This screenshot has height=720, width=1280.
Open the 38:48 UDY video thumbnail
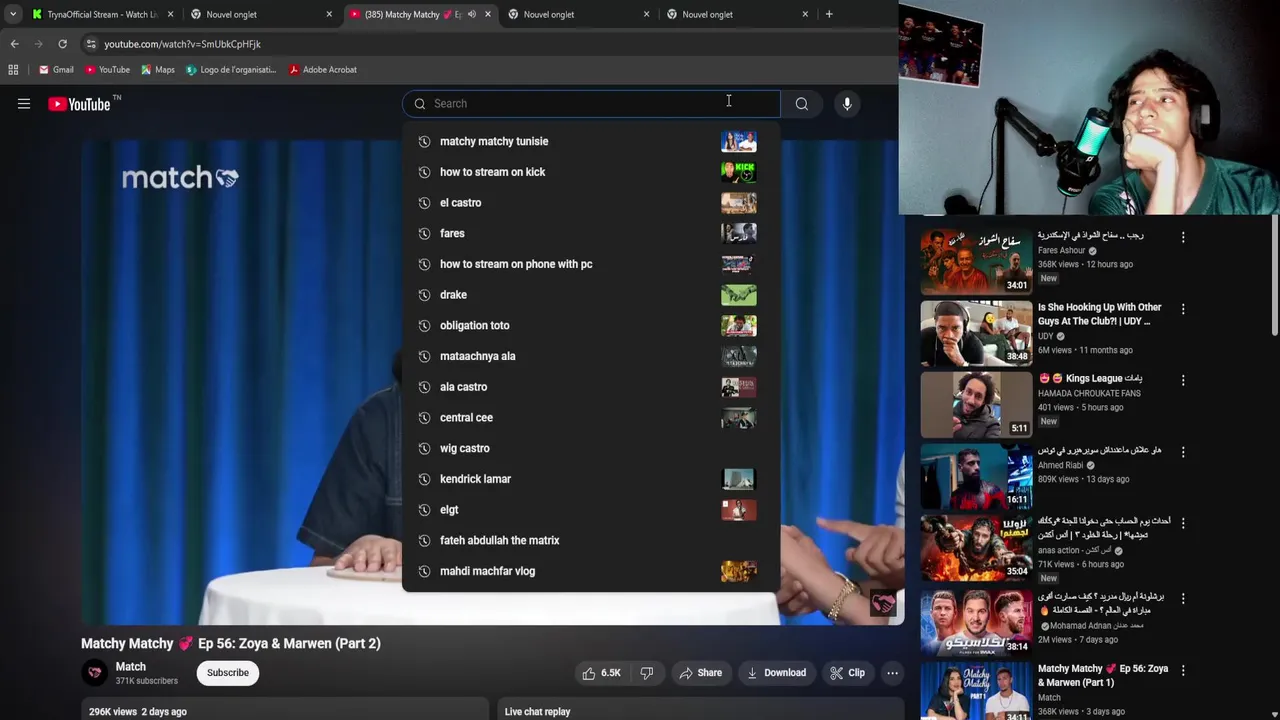976,333
